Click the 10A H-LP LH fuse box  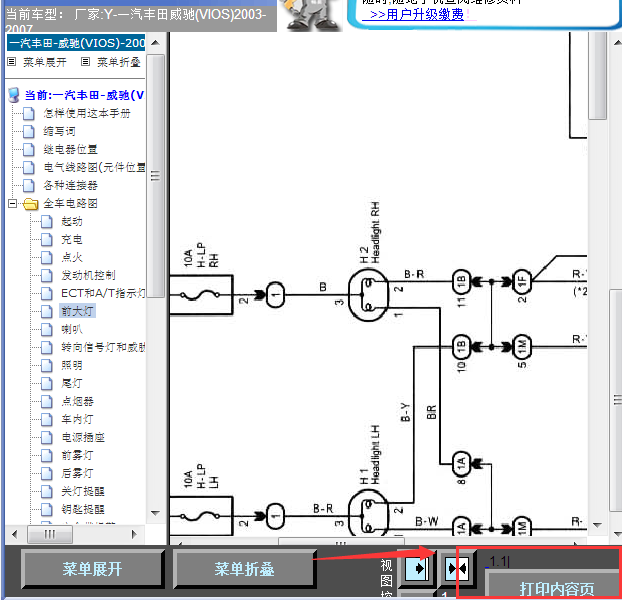click(x=201, y=516)
